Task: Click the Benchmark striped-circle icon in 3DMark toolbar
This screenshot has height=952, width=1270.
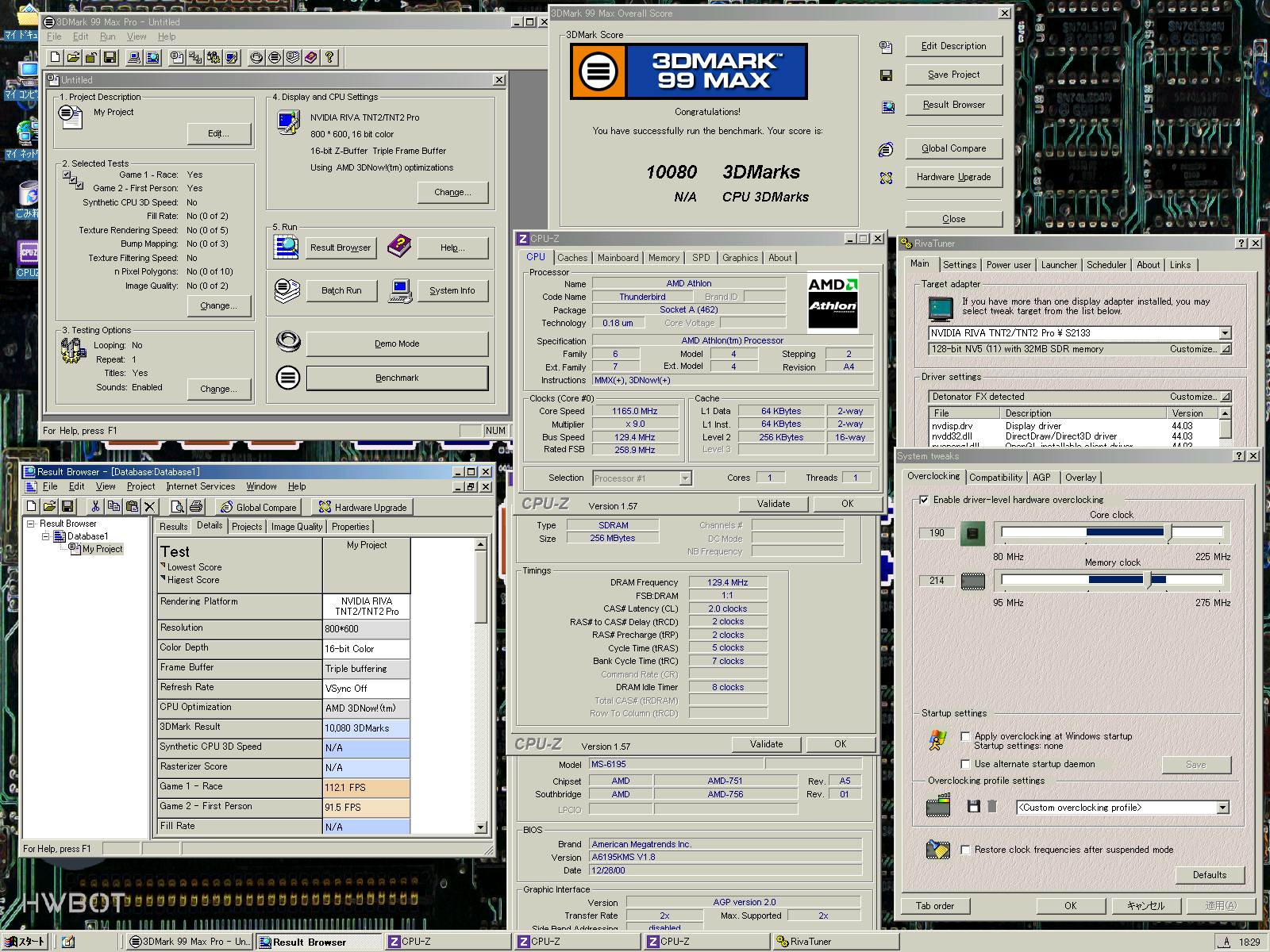Action: (275, 57)
